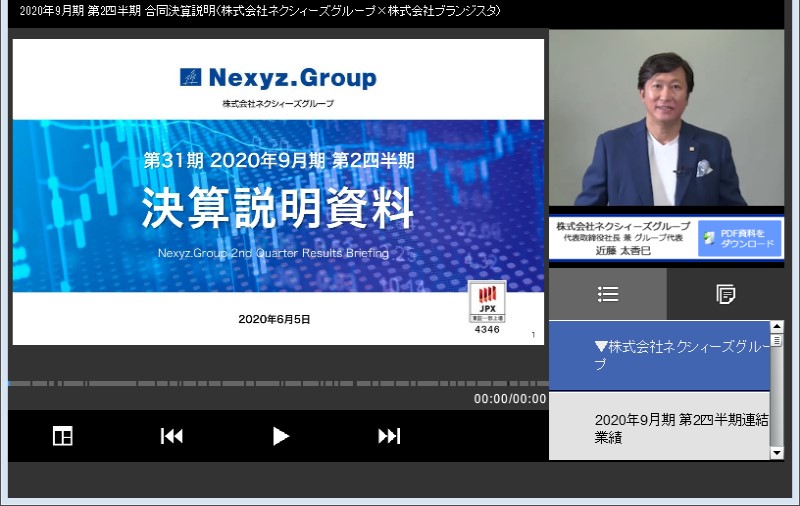The image size is (800, 506).
Task: Skip to the next chapter
Action: [x=389, y=436]
